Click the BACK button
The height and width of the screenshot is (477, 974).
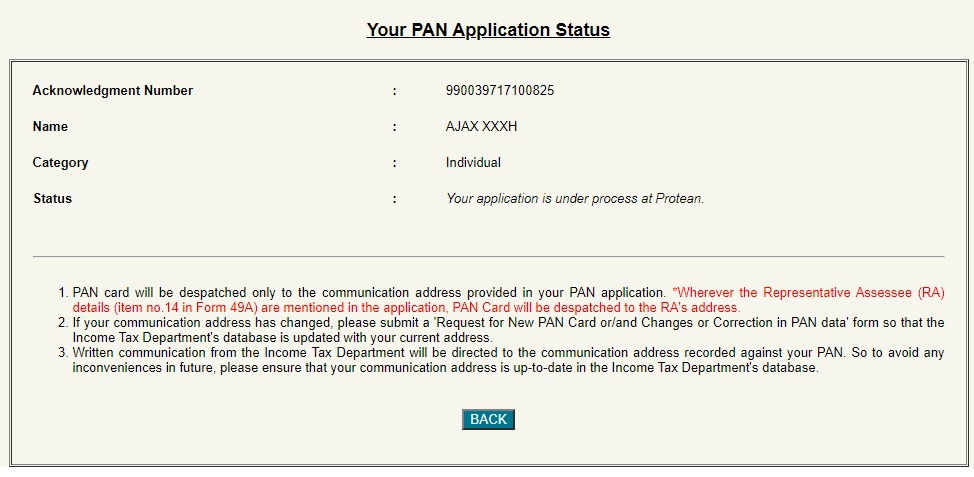488,419
